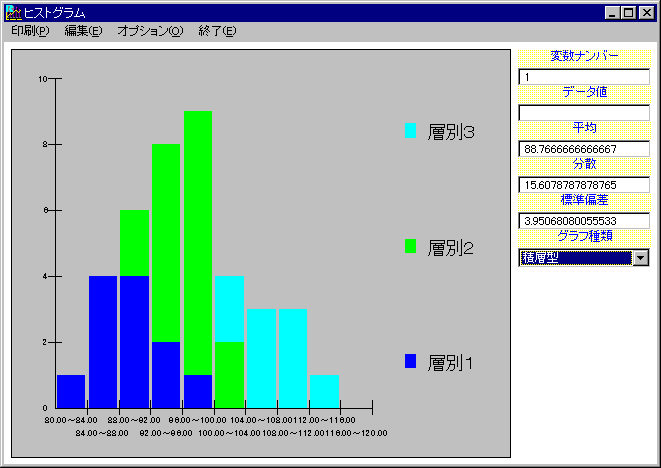Maximize the ヒストグラム window
This screenshot has height=468, width=661.
click(x=629, y=13)
